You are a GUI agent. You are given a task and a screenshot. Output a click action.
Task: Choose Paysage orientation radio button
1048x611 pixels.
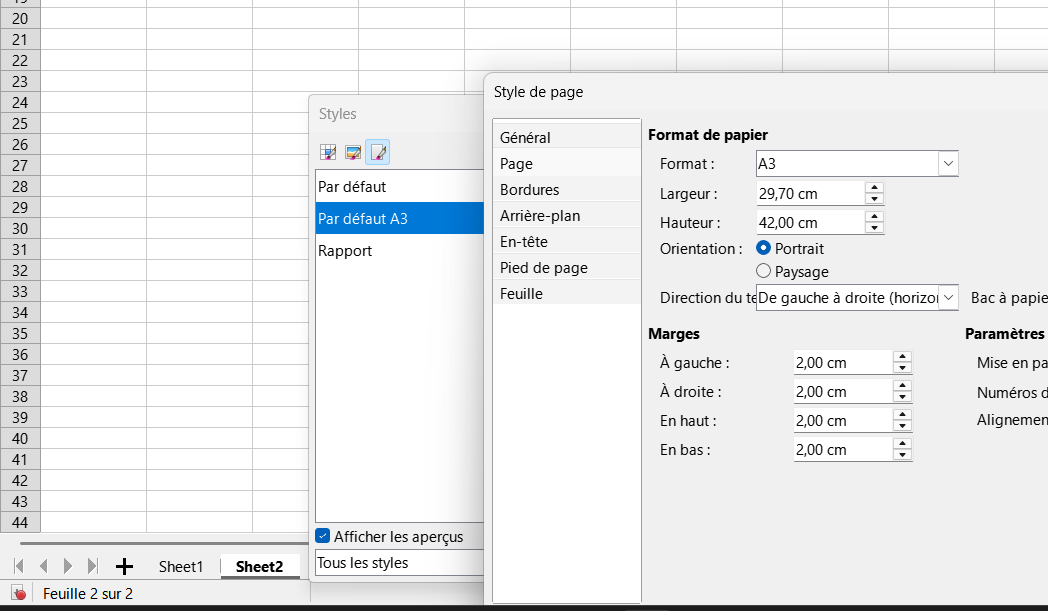point(764,271)
